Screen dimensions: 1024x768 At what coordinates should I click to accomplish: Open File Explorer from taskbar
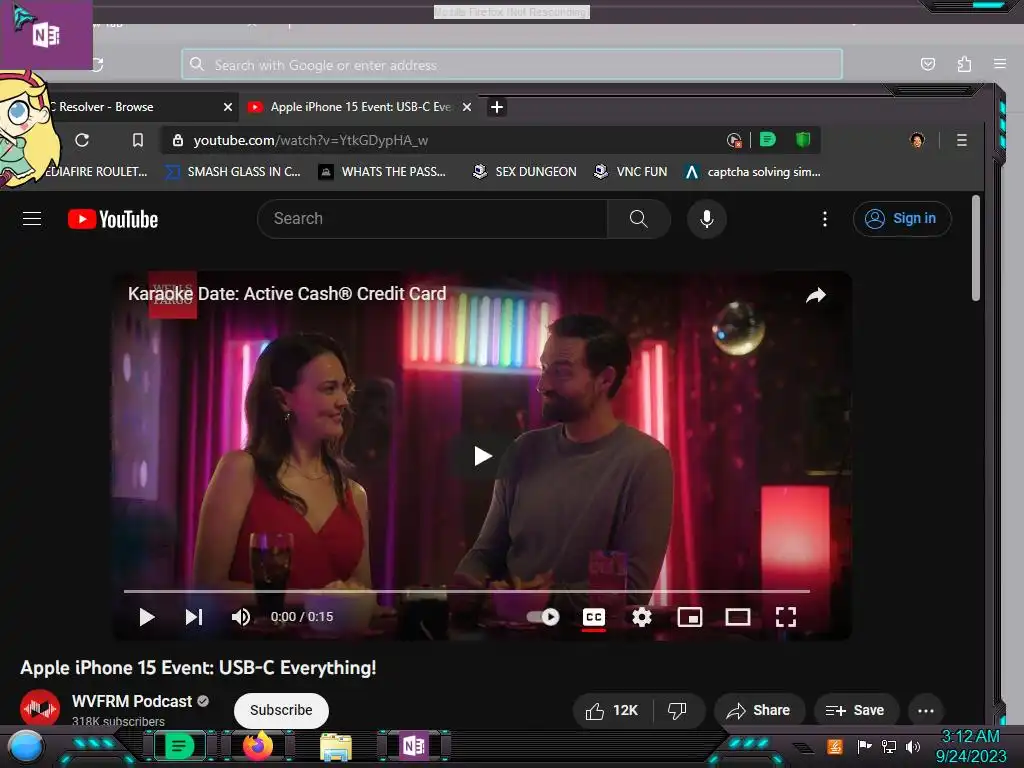[x=336, y=746]
